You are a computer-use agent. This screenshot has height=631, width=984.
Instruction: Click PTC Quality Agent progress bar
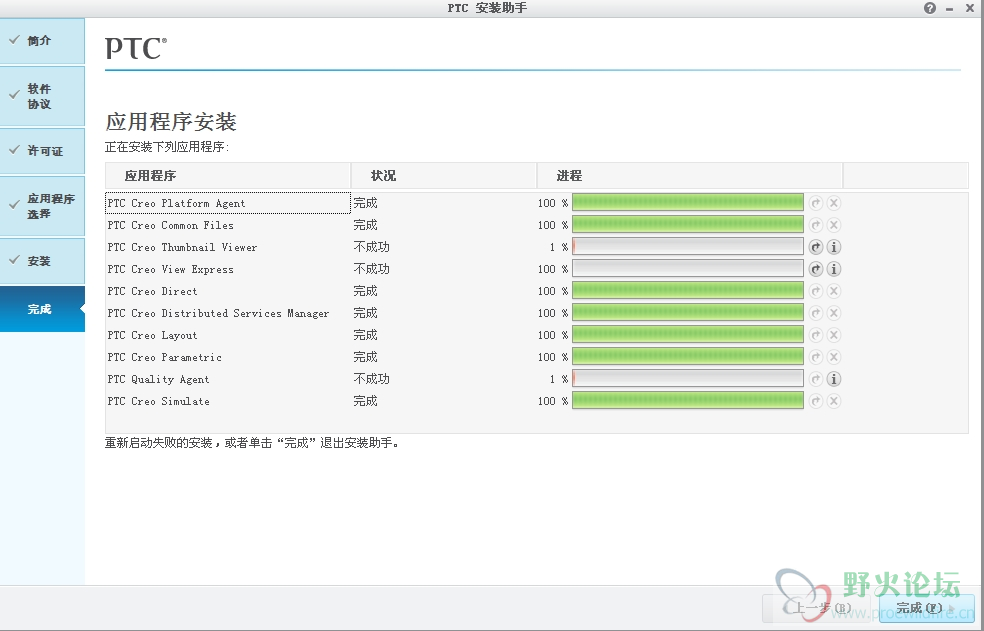click(688, 379)
